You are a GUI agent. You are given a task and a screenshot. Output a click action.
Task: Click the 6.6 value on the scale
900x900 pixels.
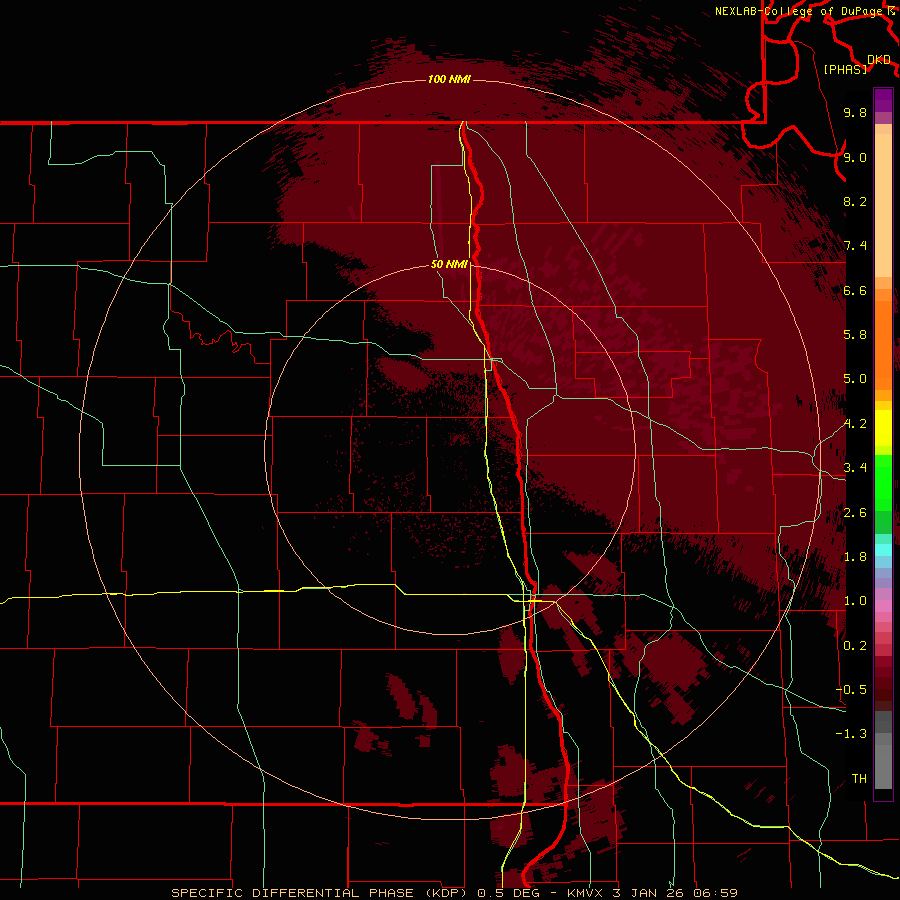tap(855, 290)
